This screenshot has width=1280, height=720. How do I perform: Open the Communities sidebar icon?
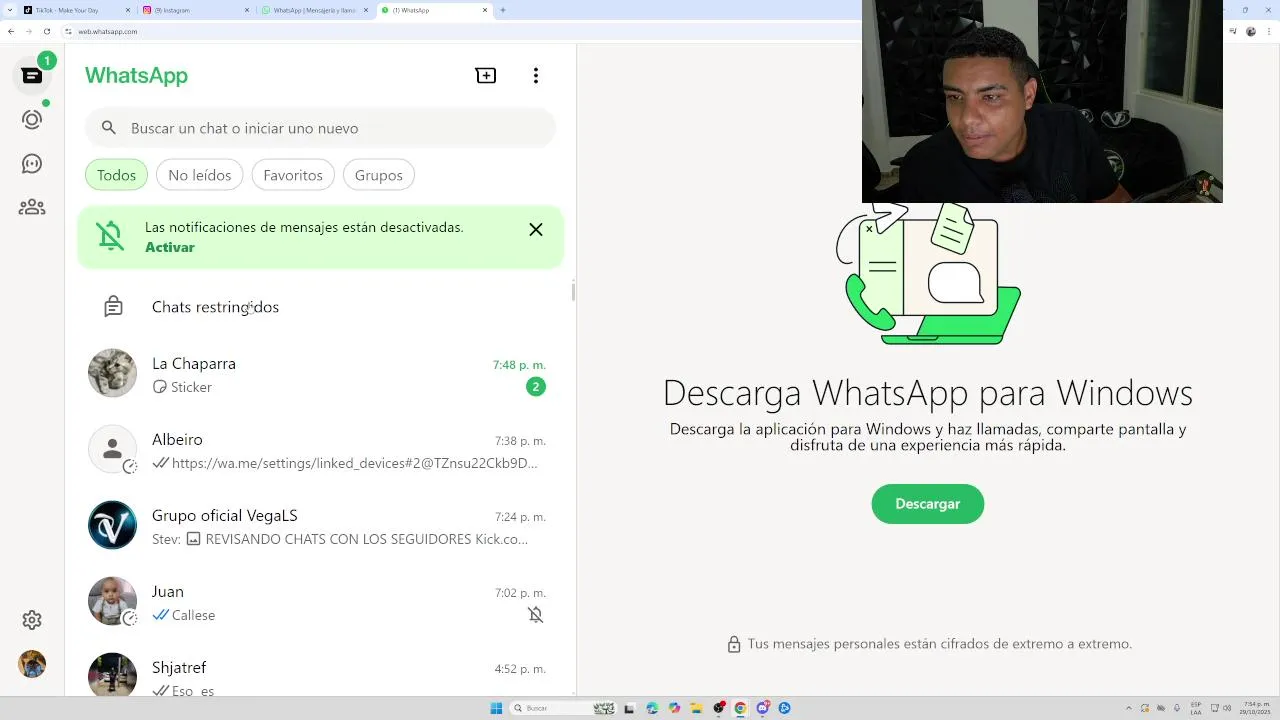click(32, 207)
